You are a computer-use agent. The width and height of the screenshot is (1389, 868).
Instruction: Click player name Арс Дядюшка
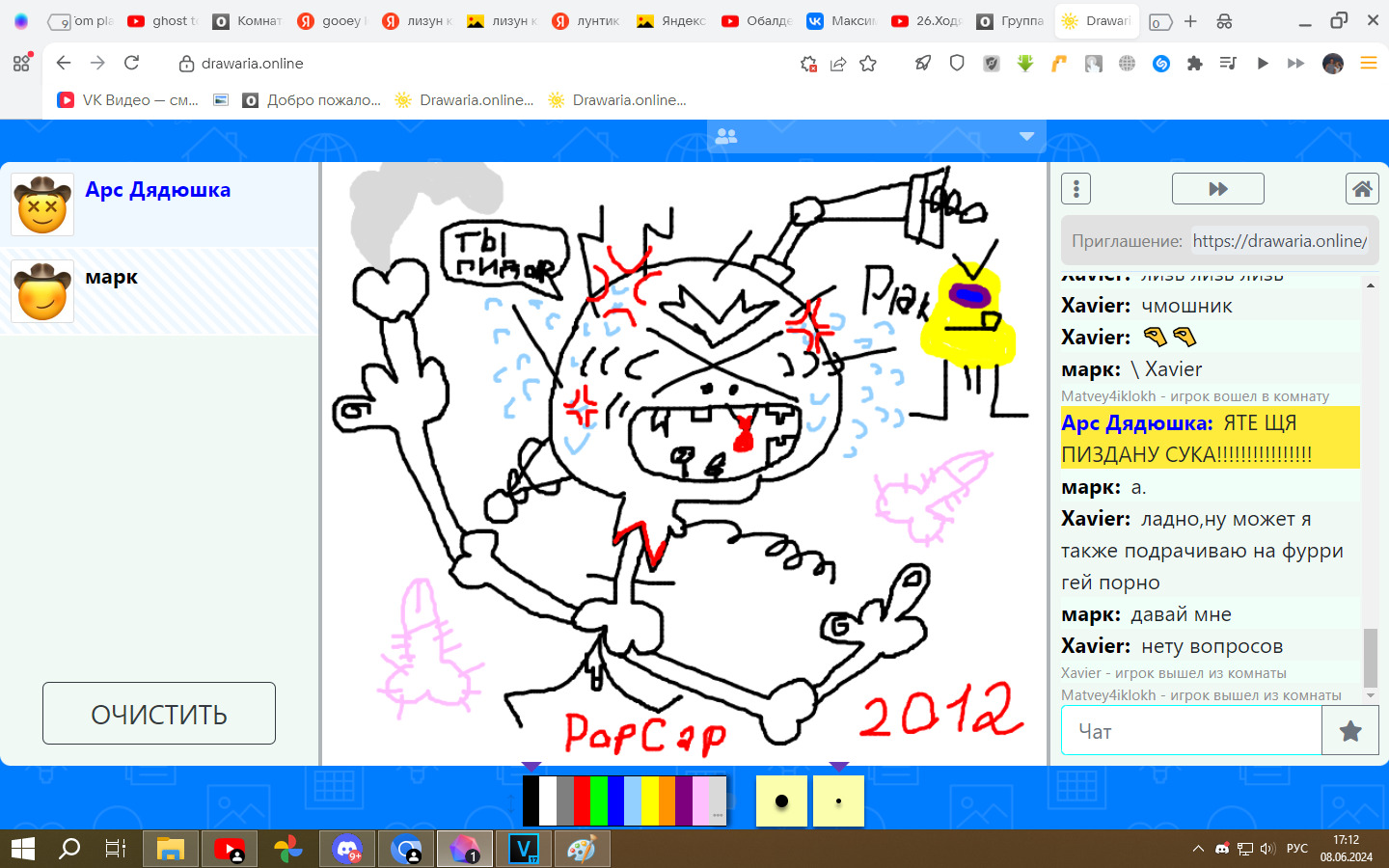pos(158,190)
